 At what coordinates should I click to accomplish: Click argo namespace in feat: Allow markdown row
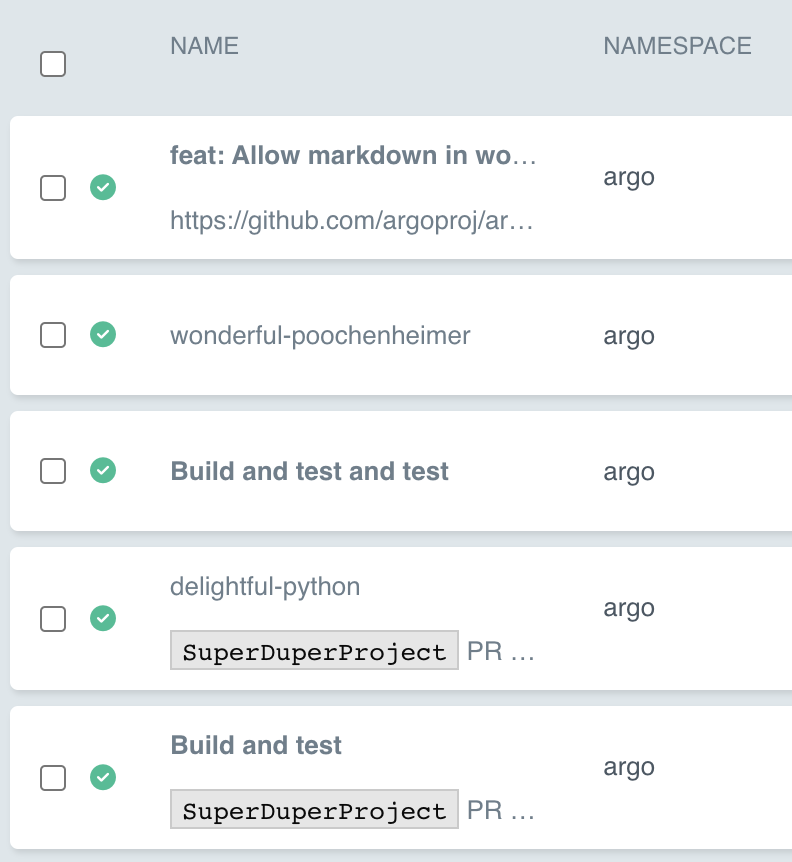629,177
